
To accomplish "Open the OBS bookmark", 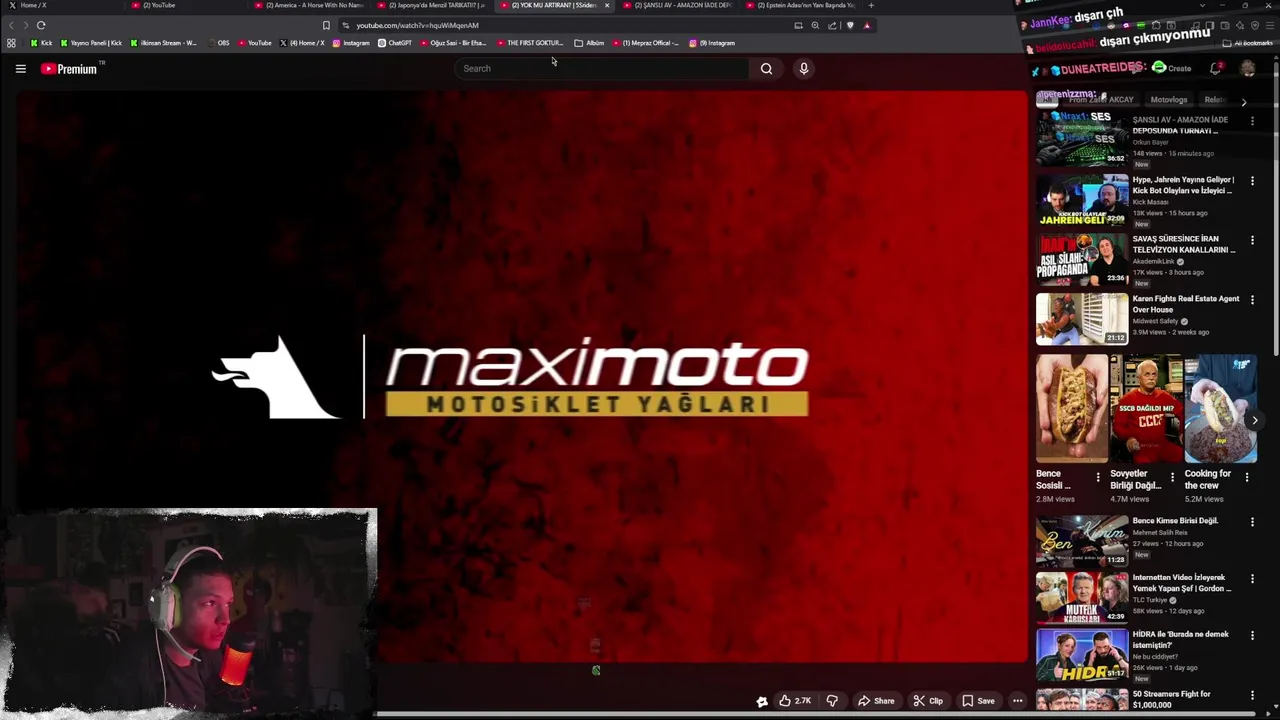I will [218, 43].
